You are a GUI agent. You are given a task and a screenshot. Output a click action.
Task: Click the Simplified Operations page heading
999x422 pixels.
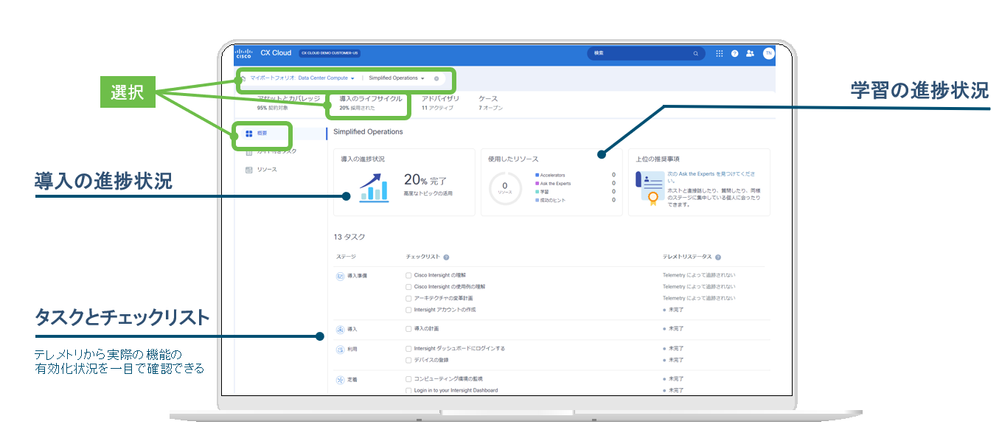pyautogui.click(x=368, y=132)
